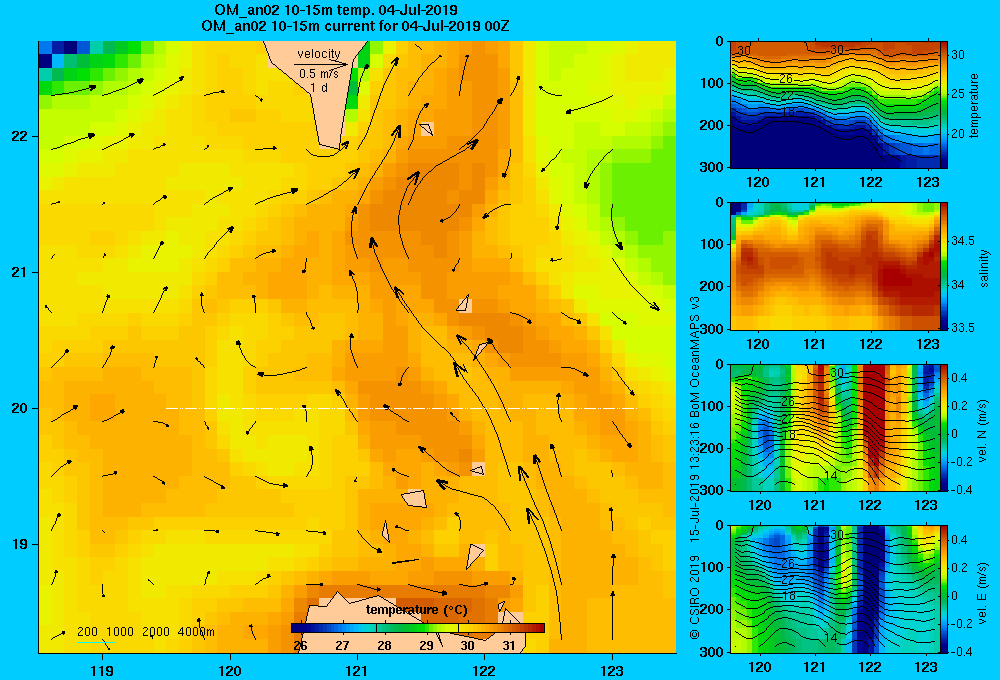Click the 'temperature (°C)' color bar title
The width and height of the screenshot is (1000, 680).
coord(416,610)
